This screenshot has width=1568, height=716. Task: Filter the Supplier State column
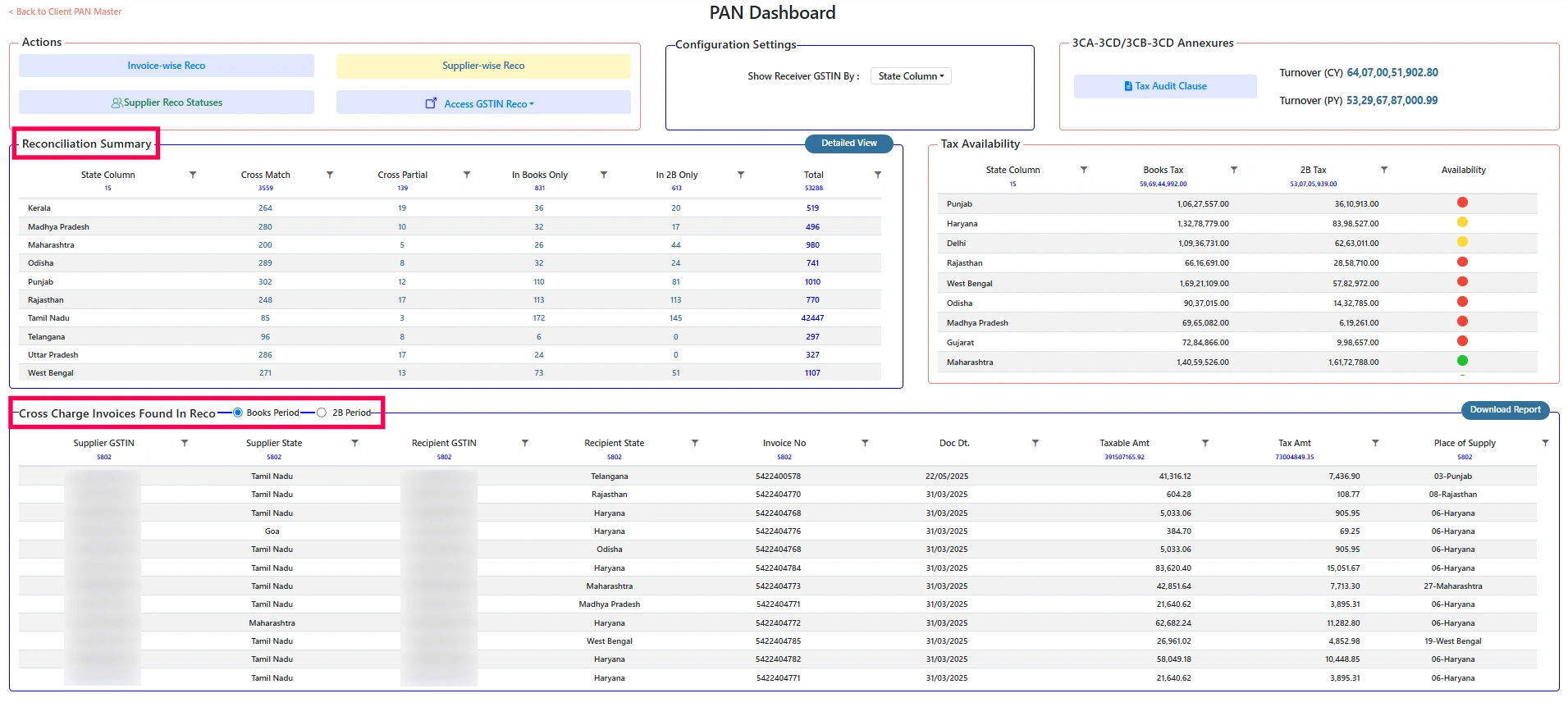click(354, 443)
